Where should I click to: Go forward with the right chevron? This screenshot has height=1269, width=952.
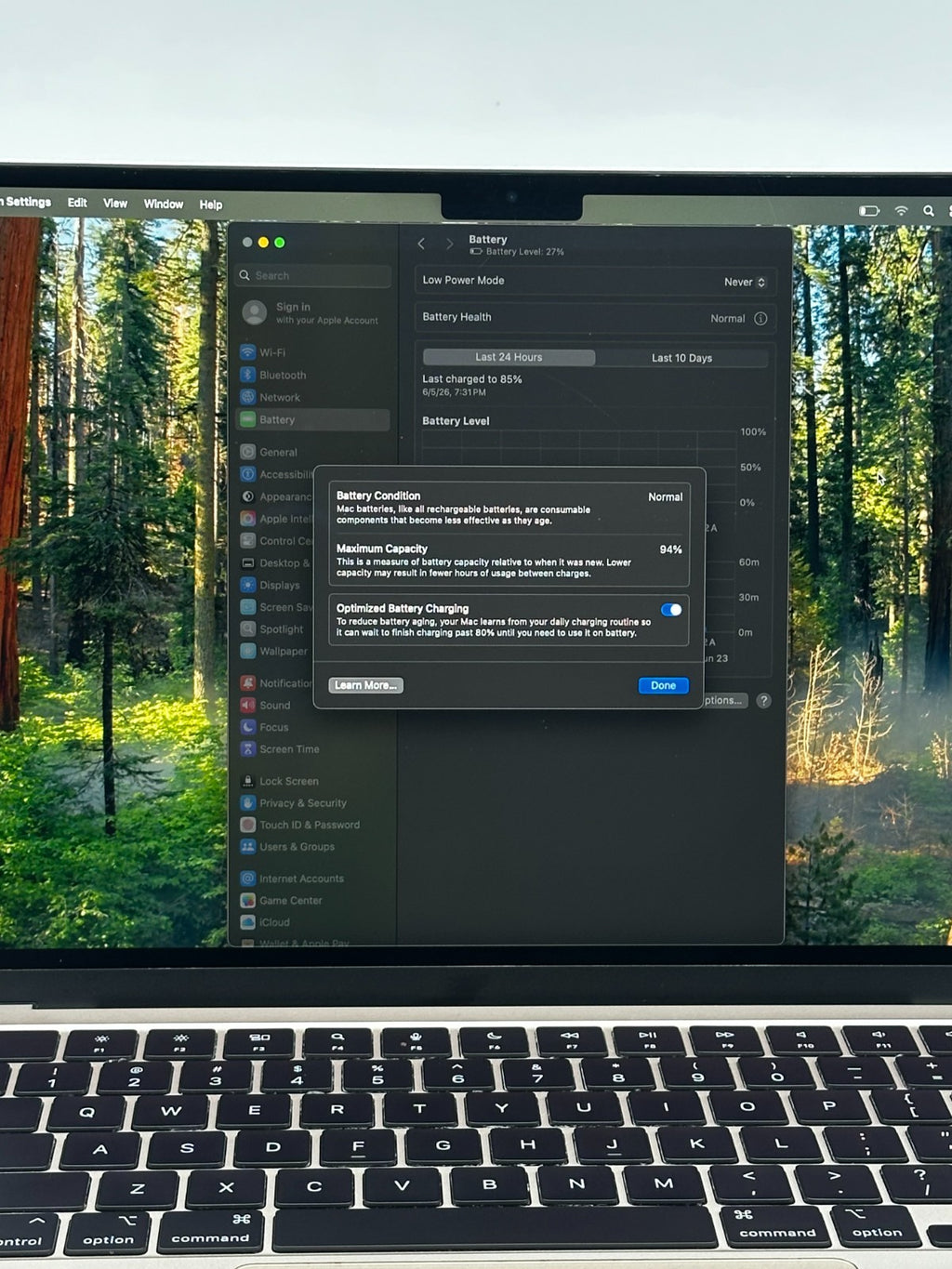coord(450,244)
